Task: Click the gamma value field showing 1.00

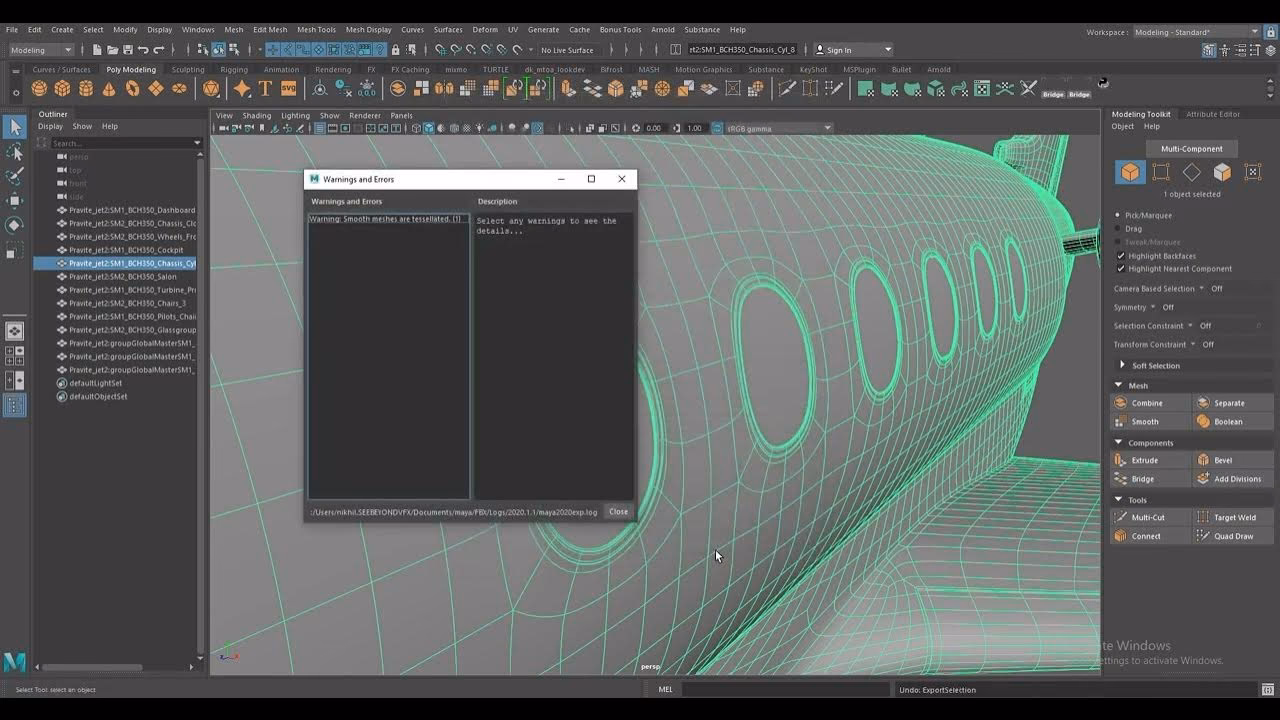Action: [695, 128]
